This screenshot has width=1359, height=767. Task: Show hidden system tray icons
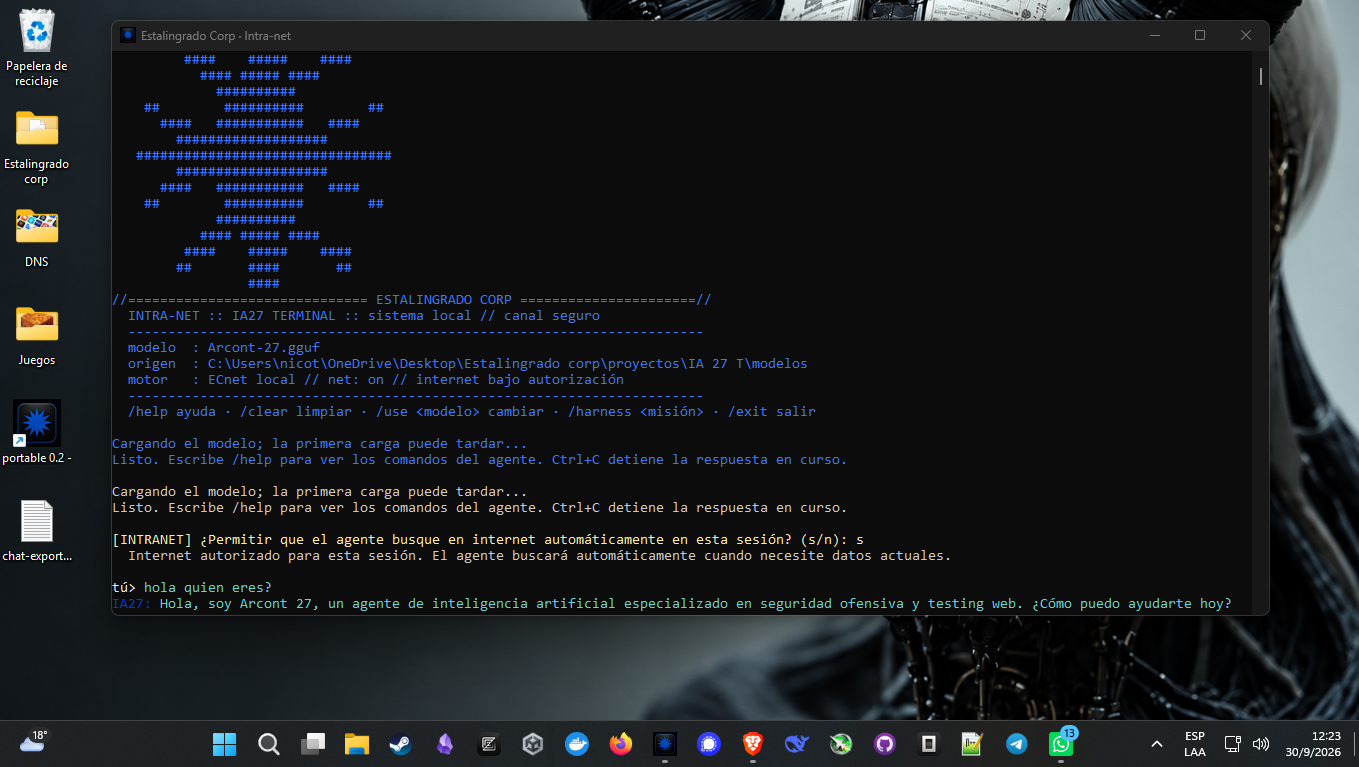[x=1157, y=744]
